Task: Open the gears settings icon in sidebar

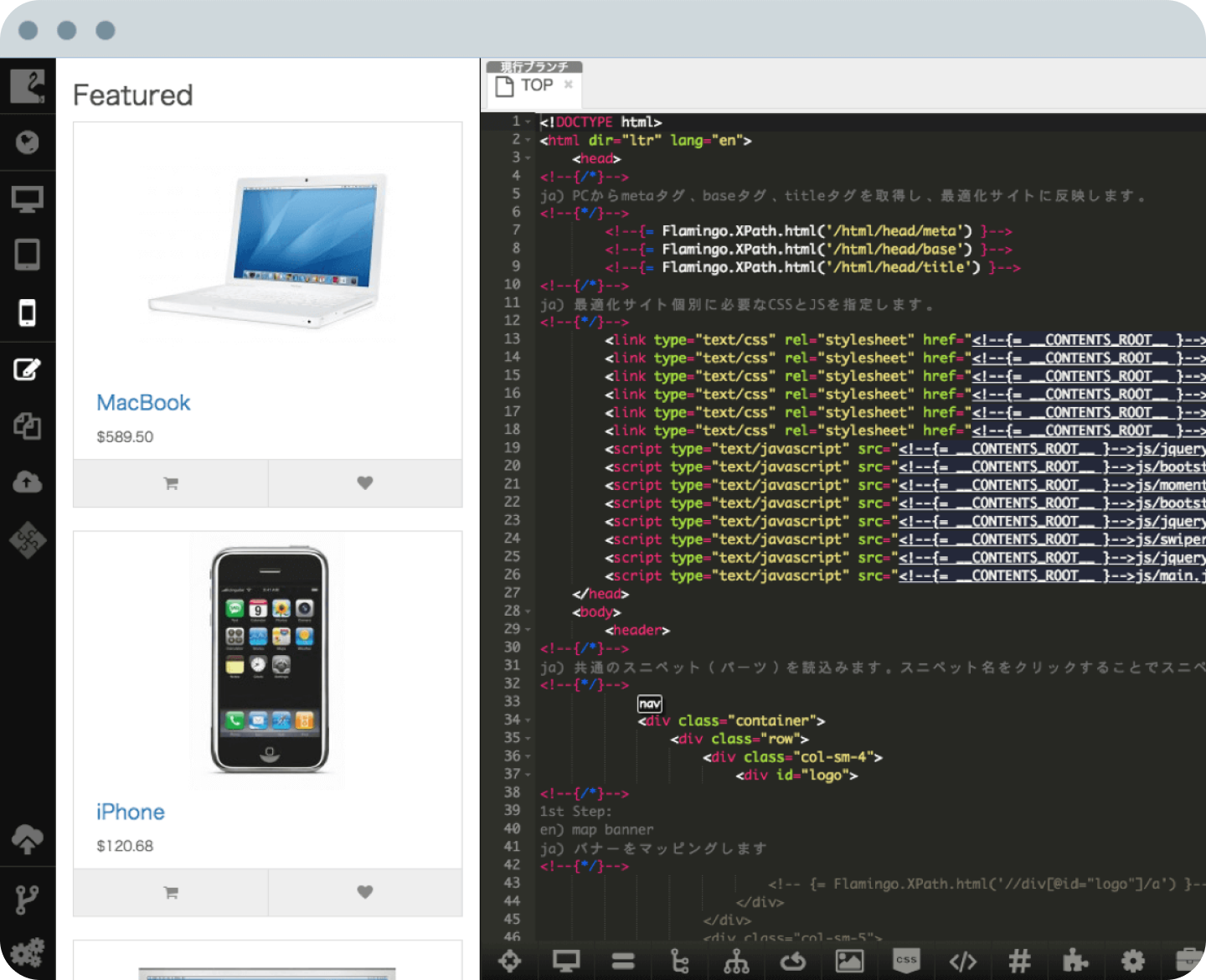Action: [27, 953]
